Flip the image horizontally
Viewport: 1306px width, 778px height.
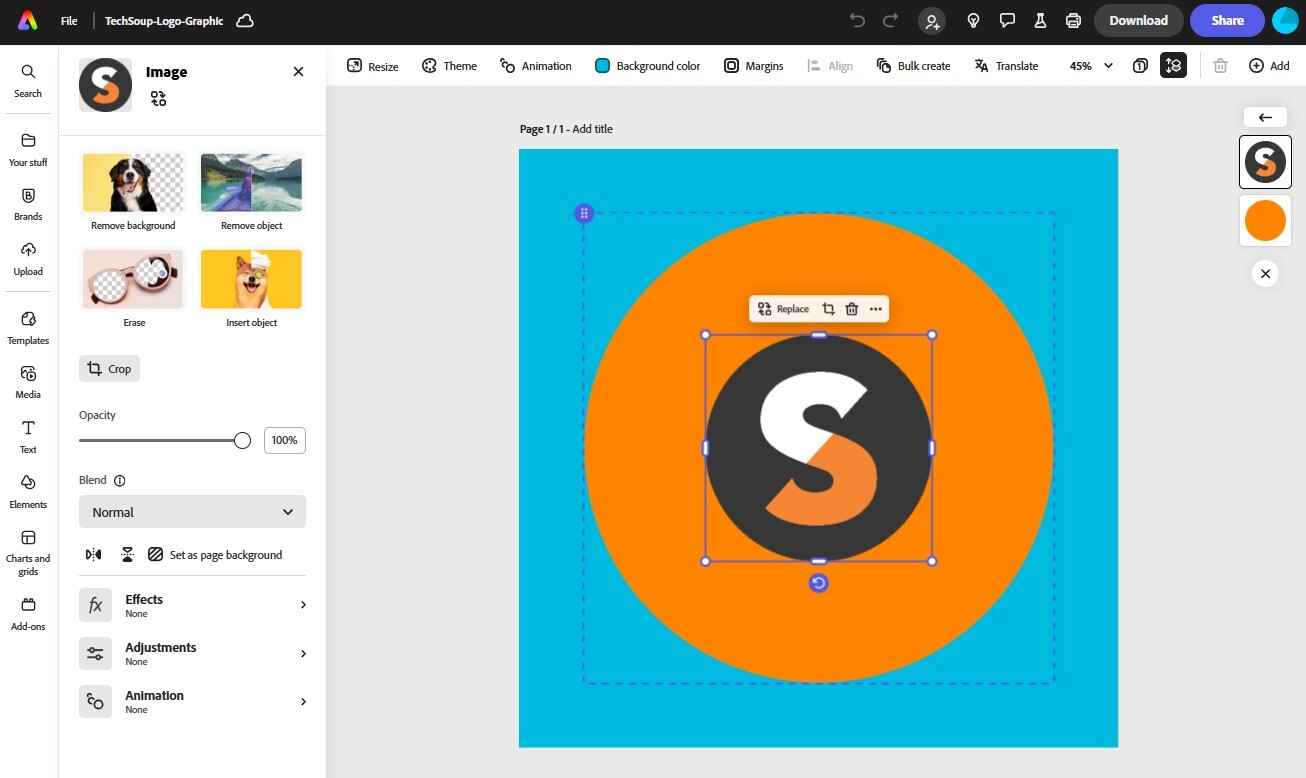point(94,555)
